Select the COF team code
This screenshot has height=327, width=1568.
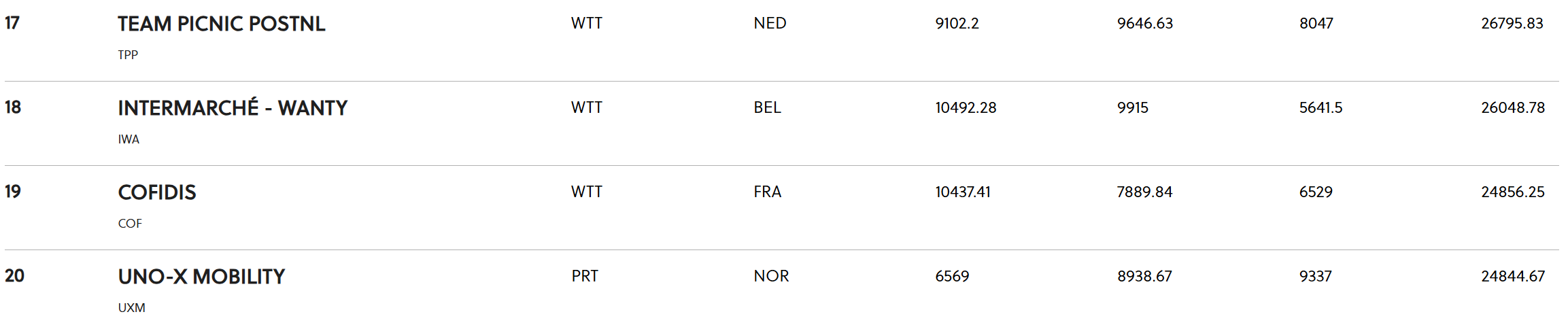tap(130, 223)
